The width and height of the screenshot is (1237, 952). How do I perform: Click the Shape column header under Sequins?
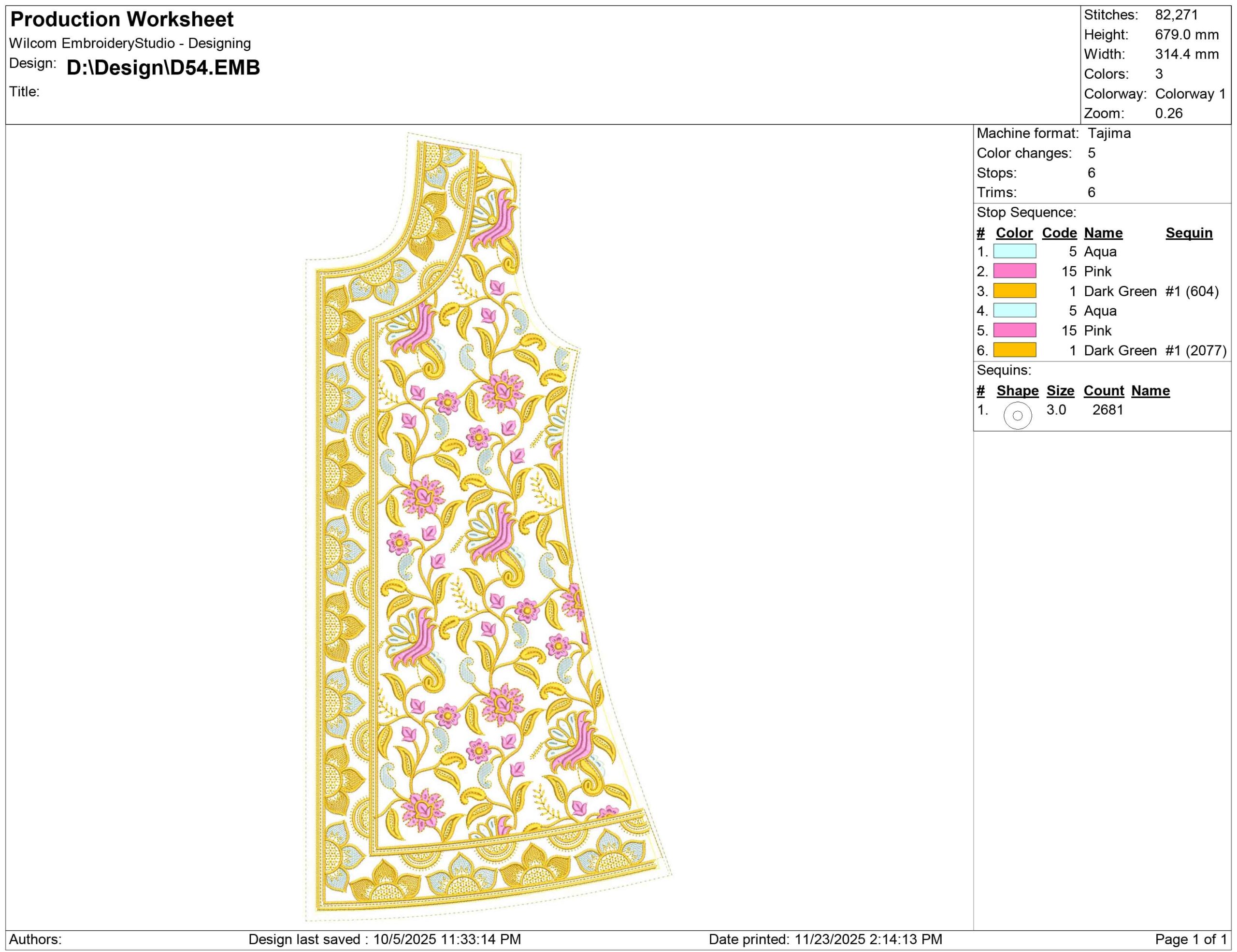click(1017, 391)
